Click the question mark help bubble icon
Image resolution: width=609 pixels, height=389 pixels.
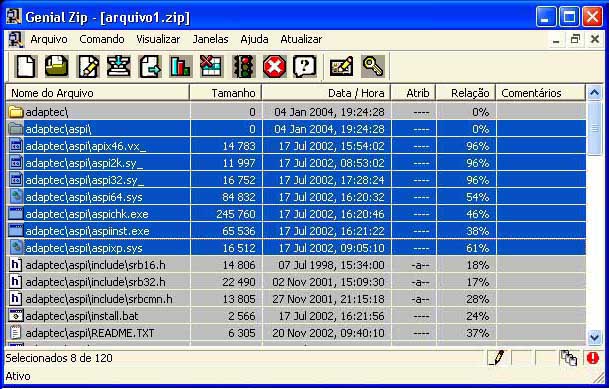pos(305,66)
